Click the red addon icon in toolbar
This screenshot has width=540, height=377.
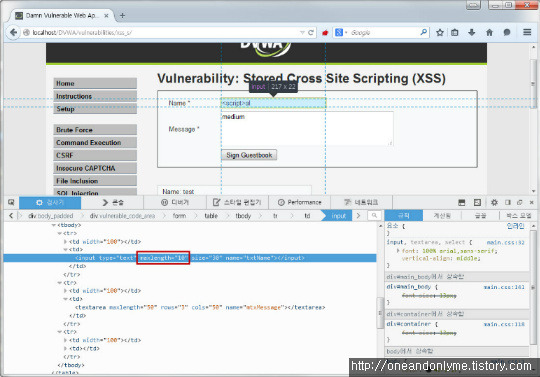[x=325, y=33]
